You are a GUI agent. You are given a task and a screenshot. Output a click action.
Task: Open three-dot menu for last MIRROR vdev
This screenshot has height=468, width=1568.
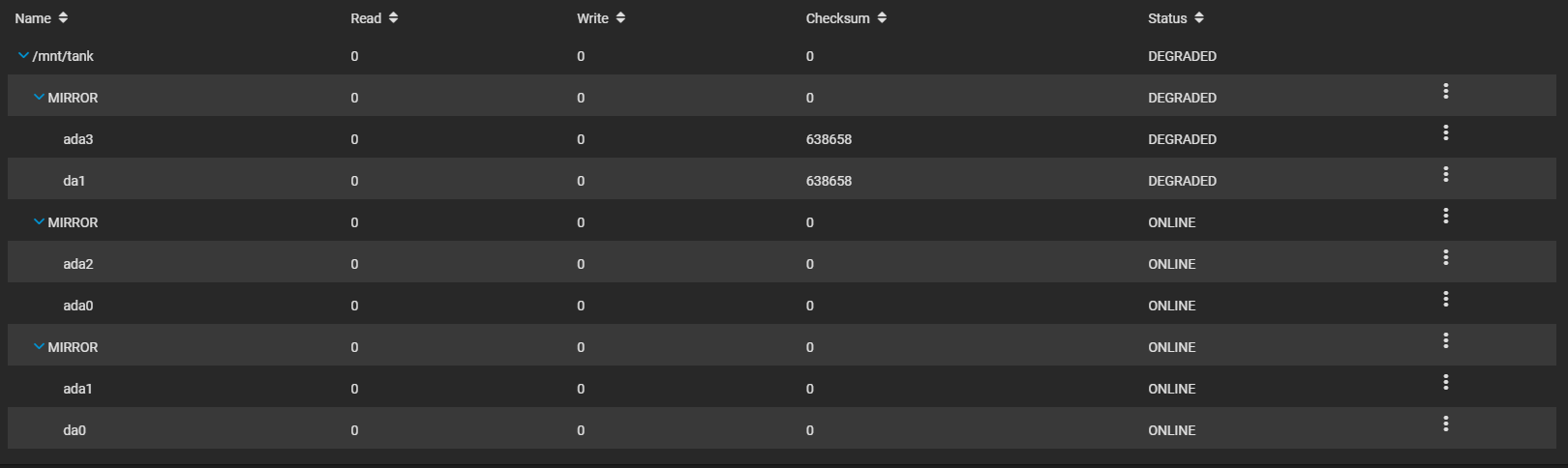[1445, 340]
